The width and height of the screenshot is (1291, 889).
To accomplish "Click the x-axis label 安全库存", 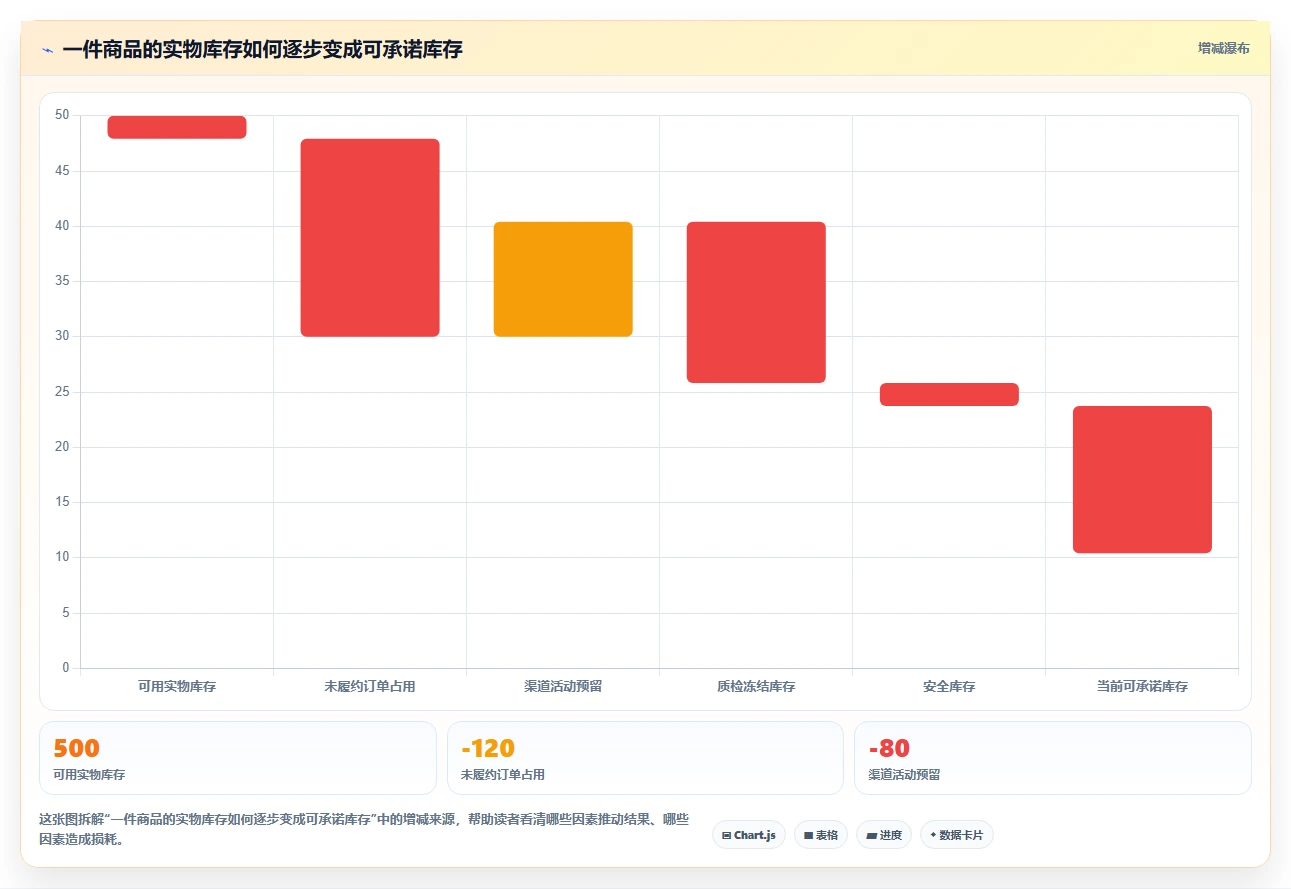I will pos(949,687).
